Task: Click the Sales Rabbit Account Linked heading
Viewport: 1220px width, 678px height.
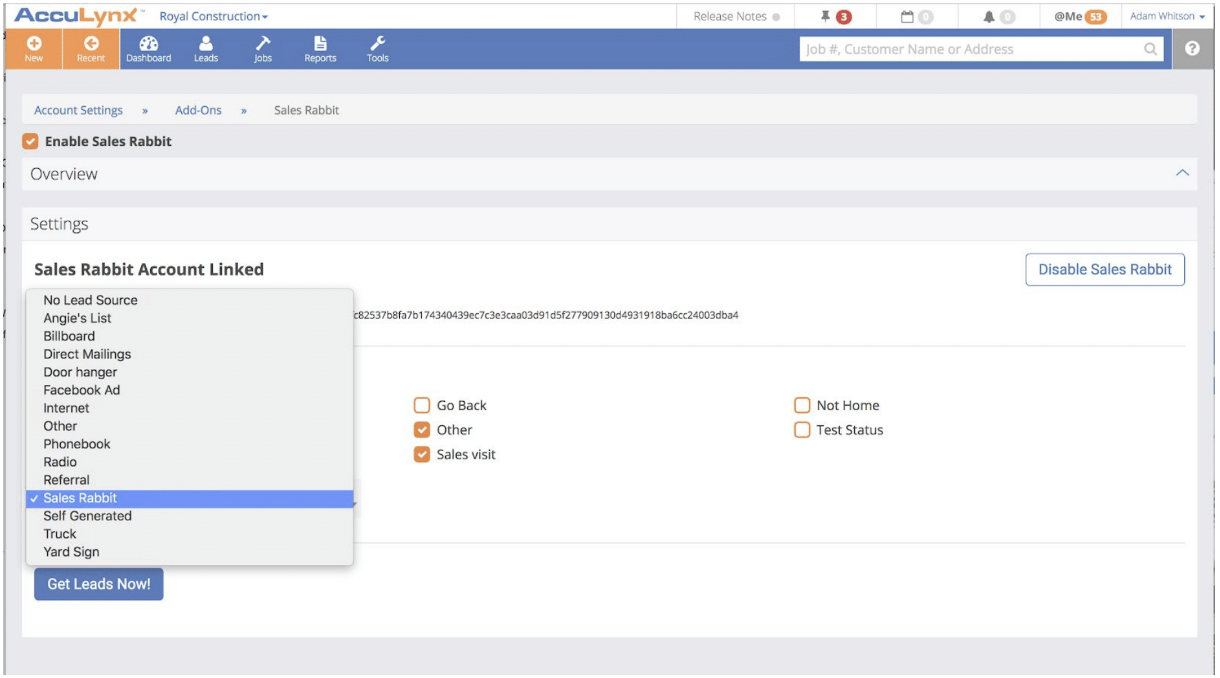Action: click(x=149, y=269)
